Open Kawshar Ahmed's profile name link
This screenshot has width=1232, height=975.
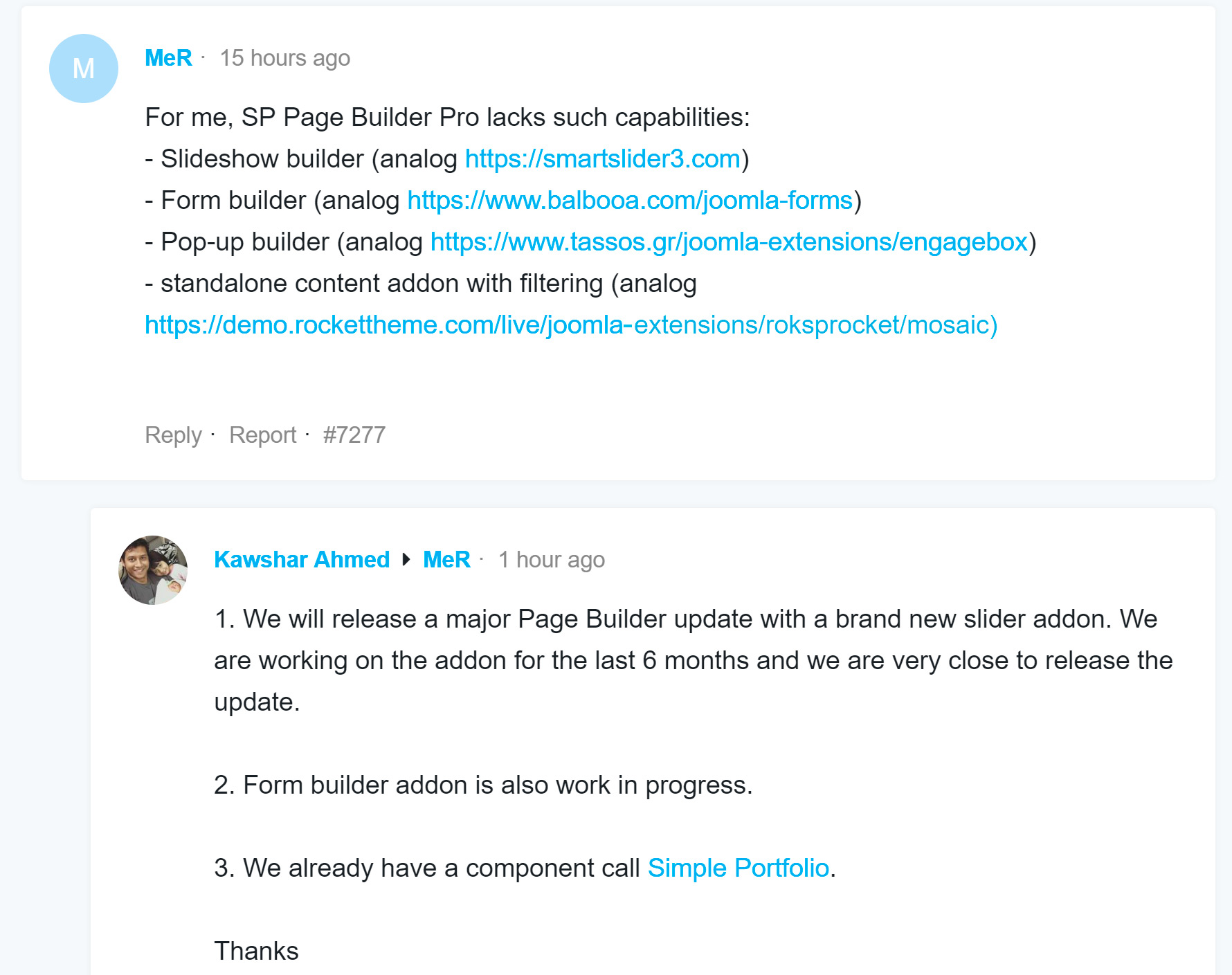tap(302, 559)
